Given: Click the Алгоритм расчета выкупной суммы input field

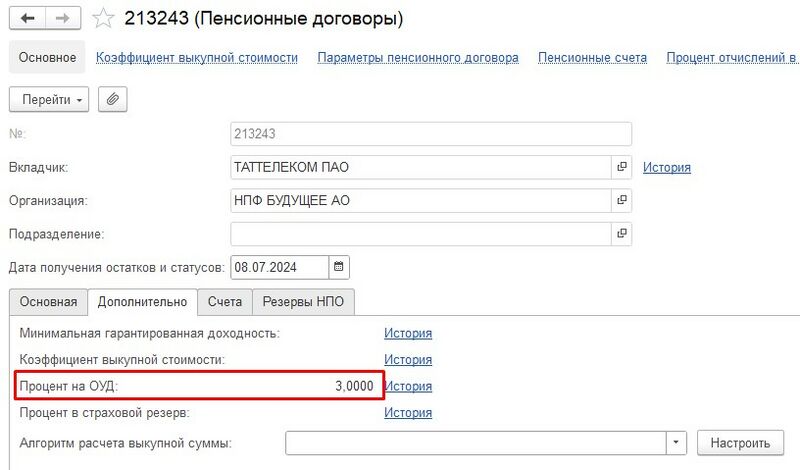Looking at the screenshot, I should tap(476, 443).
